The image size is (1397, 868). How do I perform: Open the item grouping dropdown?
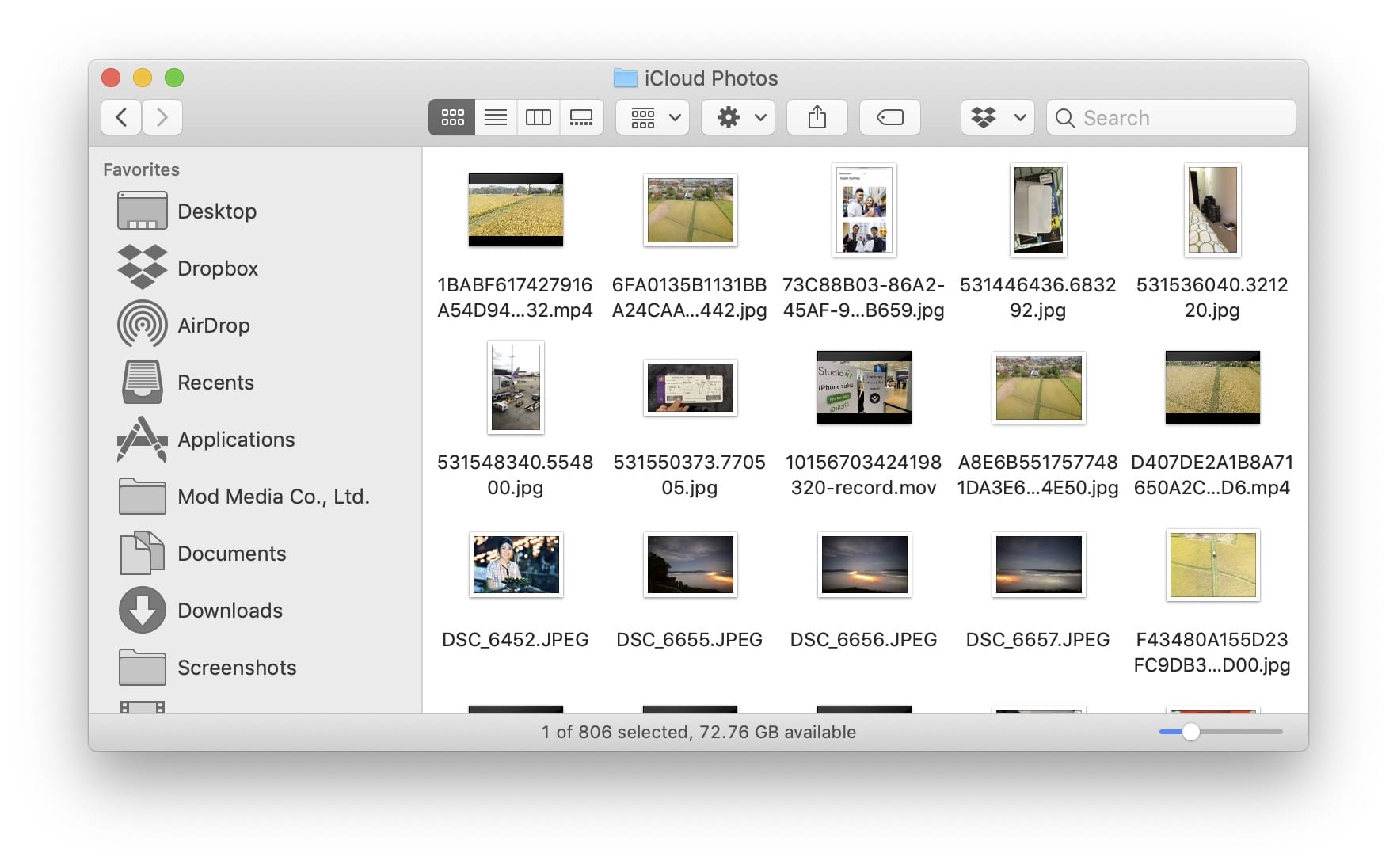point(651,117)
